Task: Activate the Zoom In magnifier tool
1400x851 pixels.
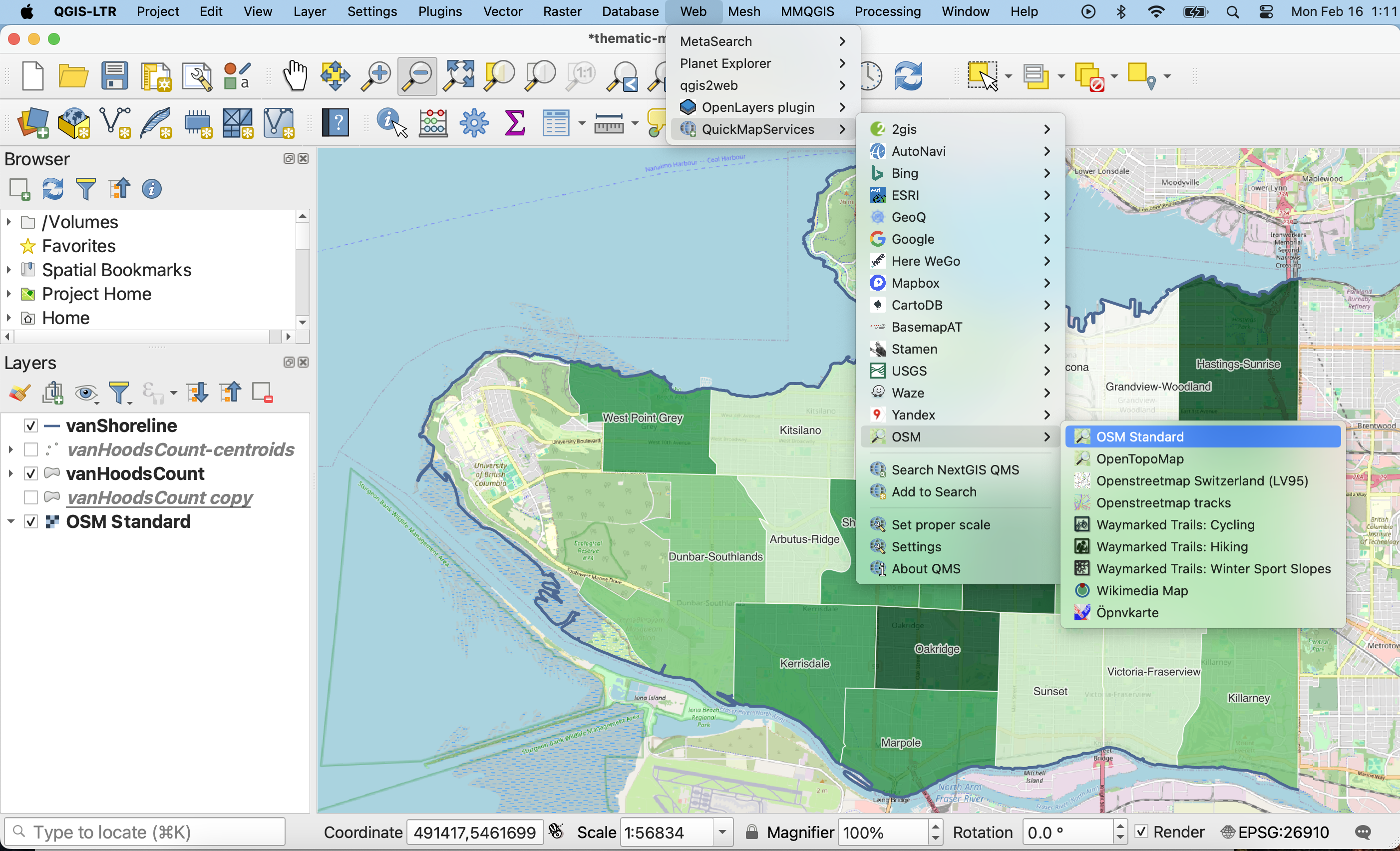Action: [x=375, y=75]
